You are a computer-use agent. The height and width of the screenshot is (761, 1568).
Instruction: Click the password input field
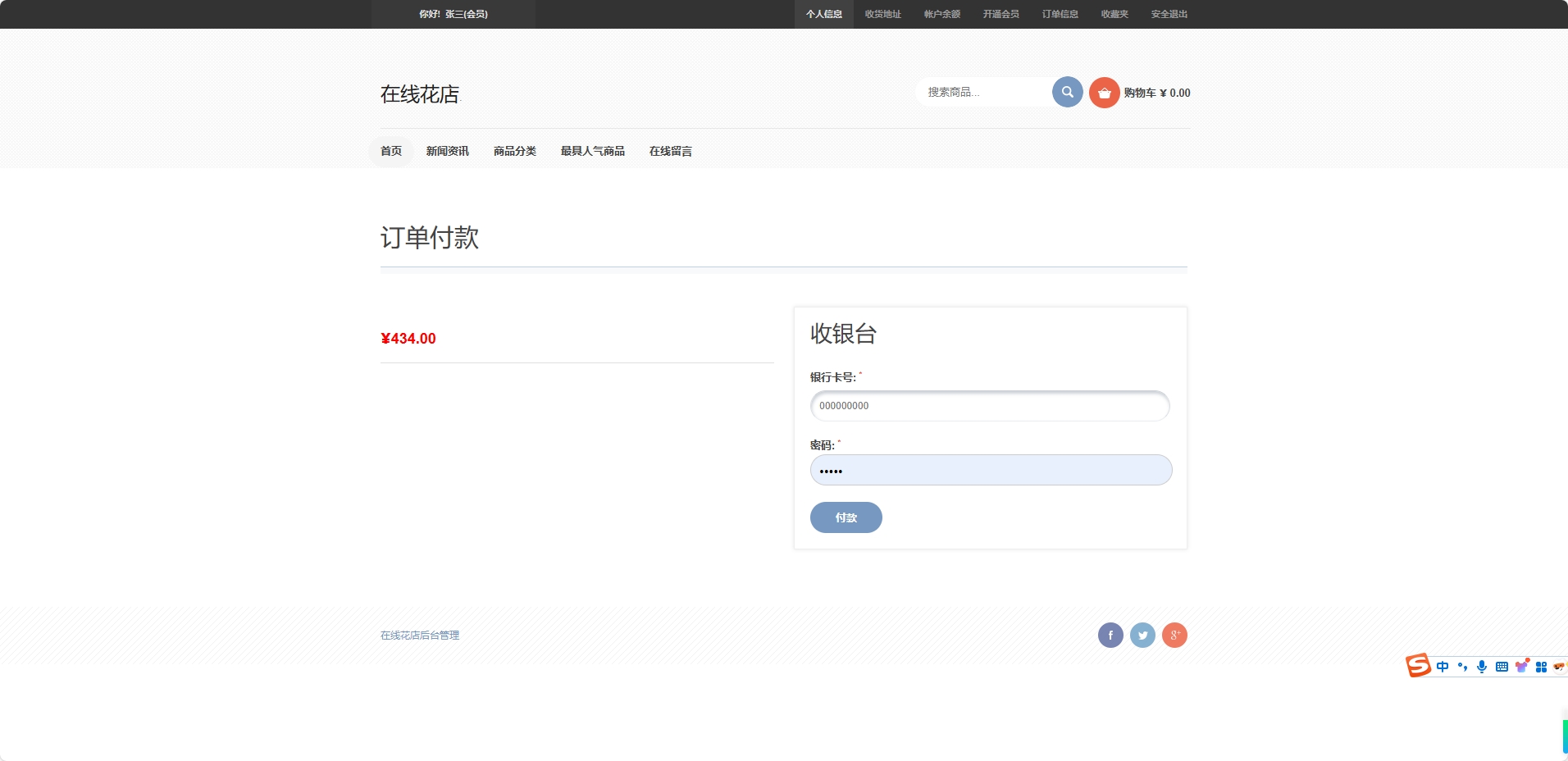[991, 469]
